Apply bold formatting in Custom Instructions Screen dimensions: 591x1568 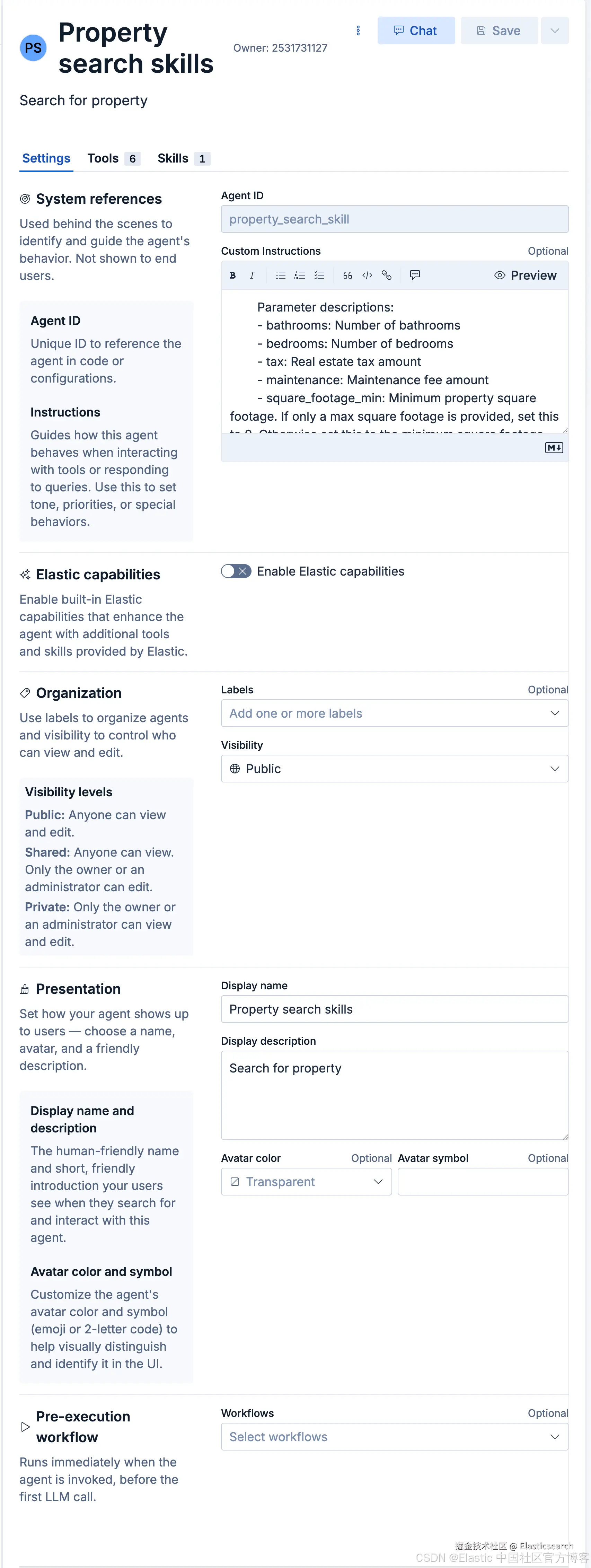point(232,275)
